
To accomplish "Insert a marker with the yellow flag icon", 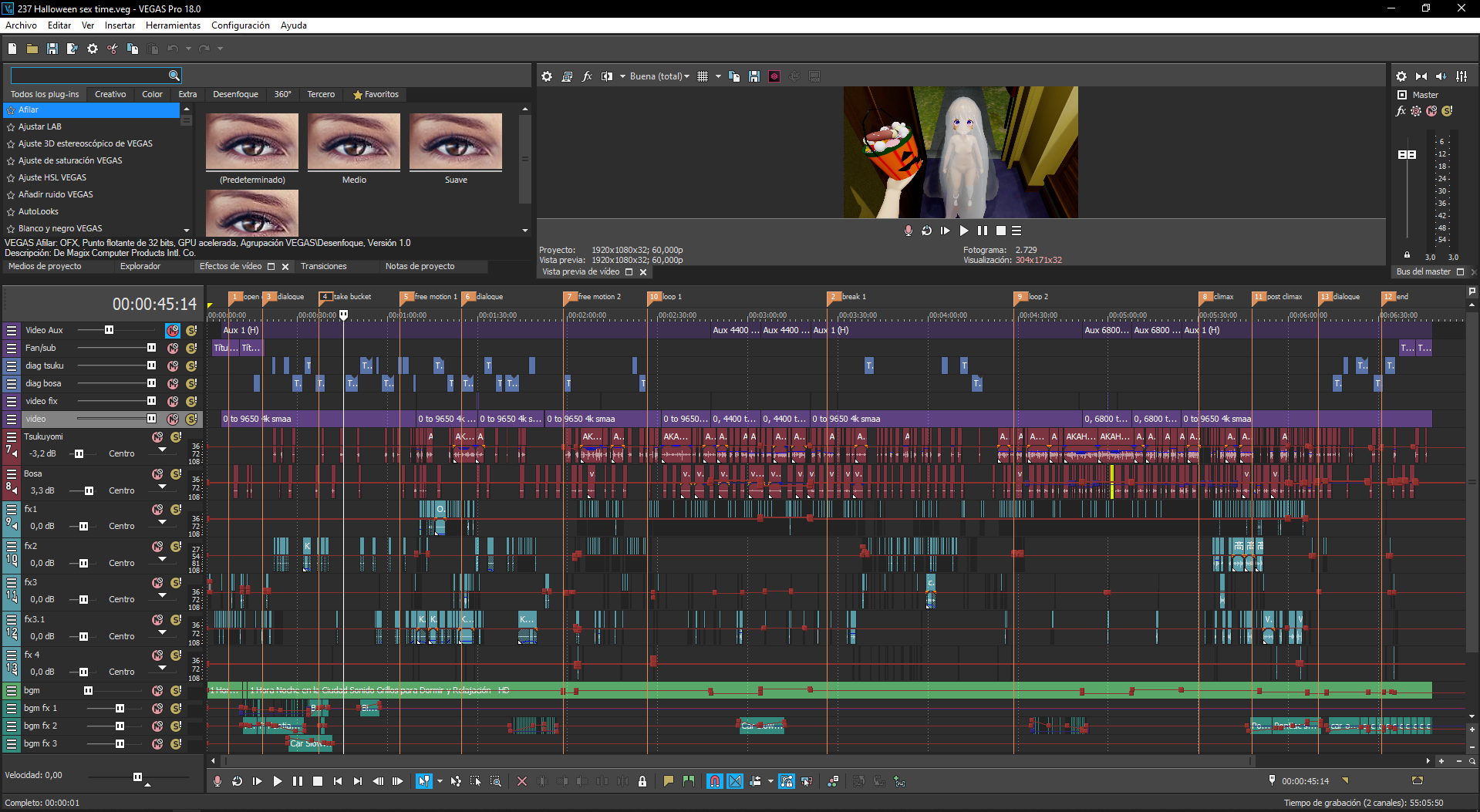I will (x=668, y=781).
